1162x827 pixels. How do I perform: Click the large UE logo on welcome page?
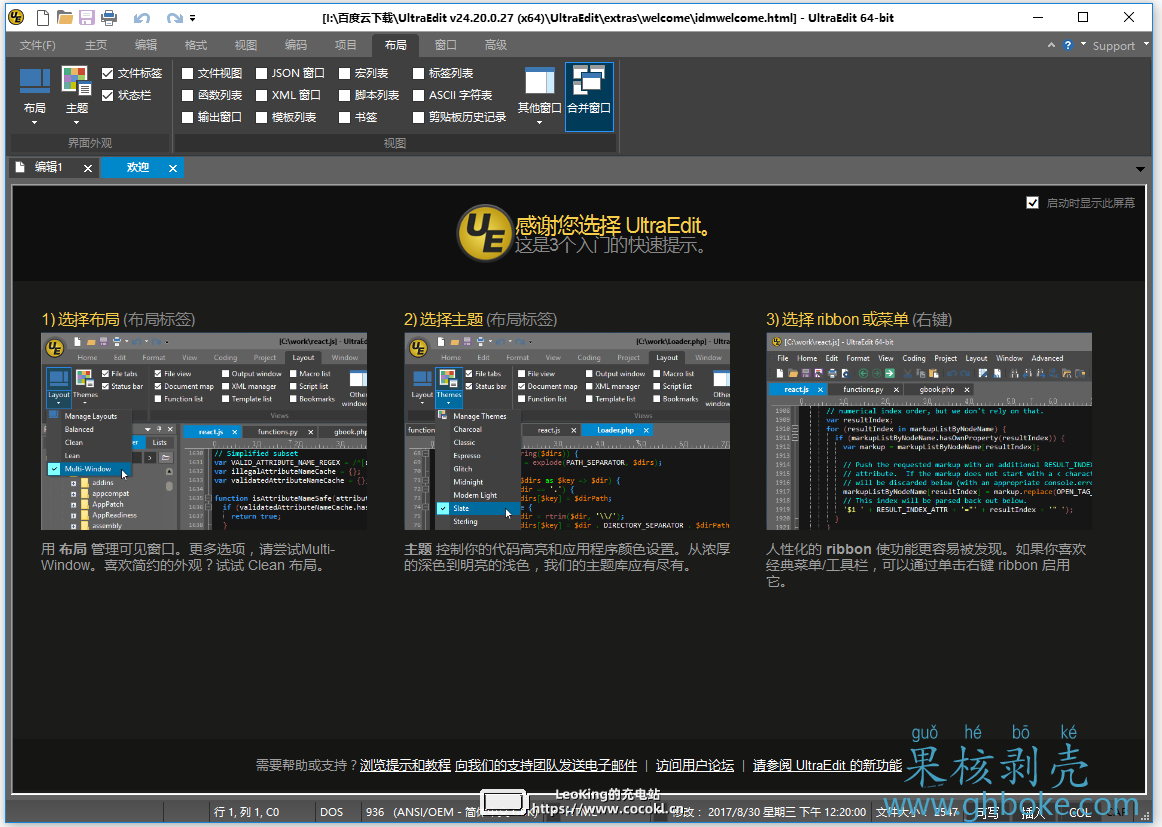coord(485,233)
